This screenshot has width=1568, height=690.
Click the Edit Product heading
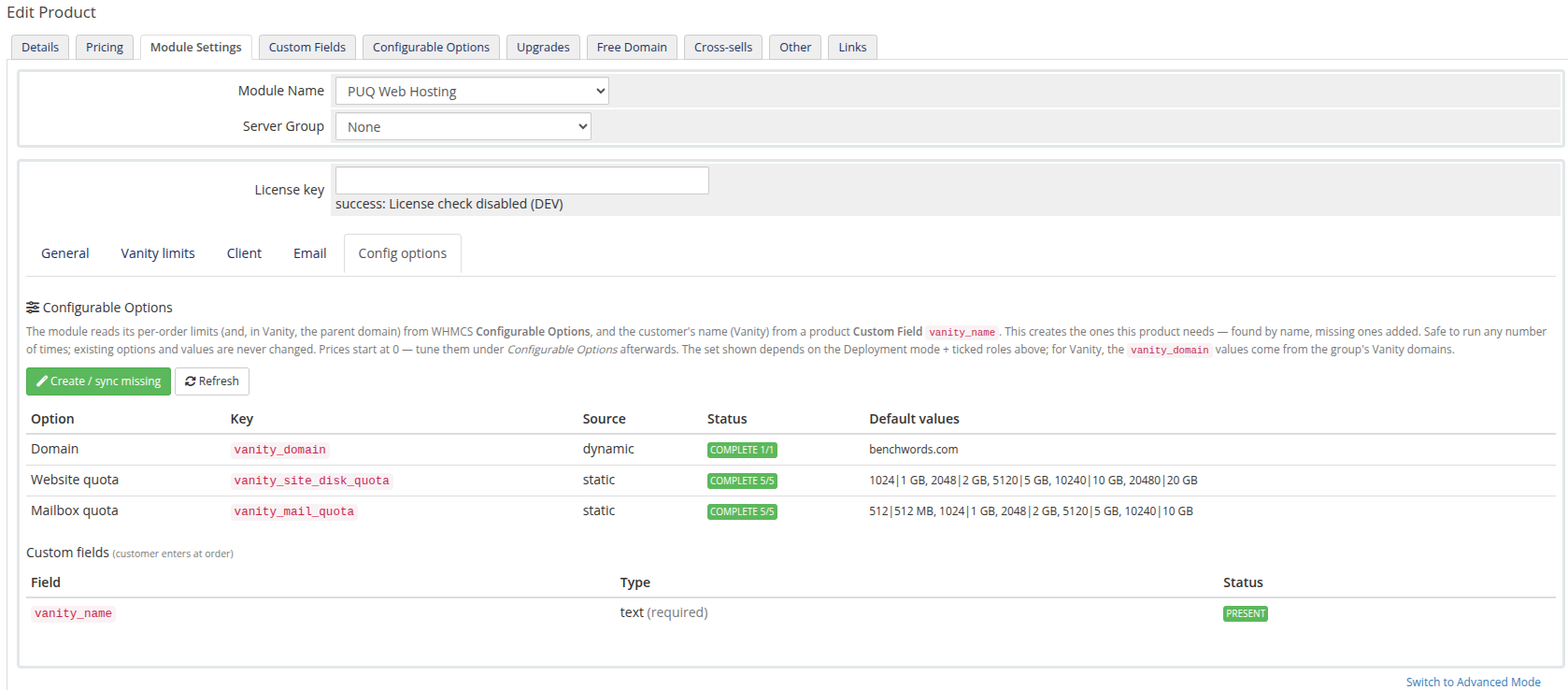point(51,12)
